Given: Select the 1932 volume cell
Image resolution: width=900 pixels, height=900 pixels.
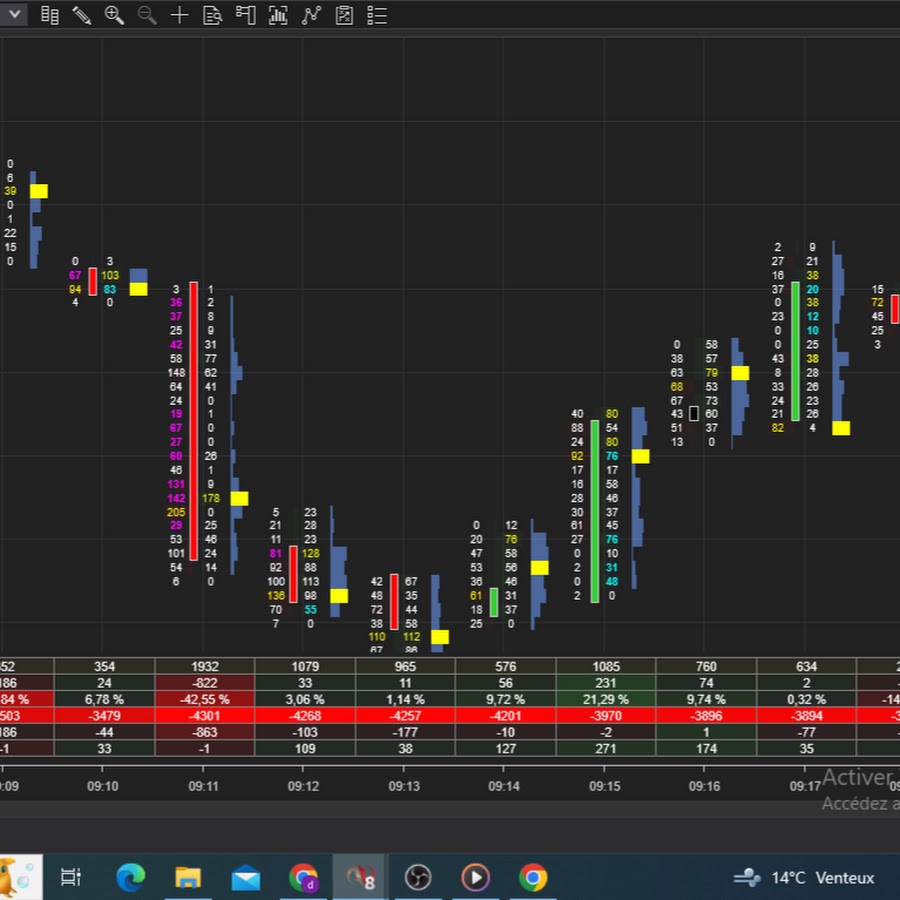Looking at the screenshot, I should tap(205, 666).
